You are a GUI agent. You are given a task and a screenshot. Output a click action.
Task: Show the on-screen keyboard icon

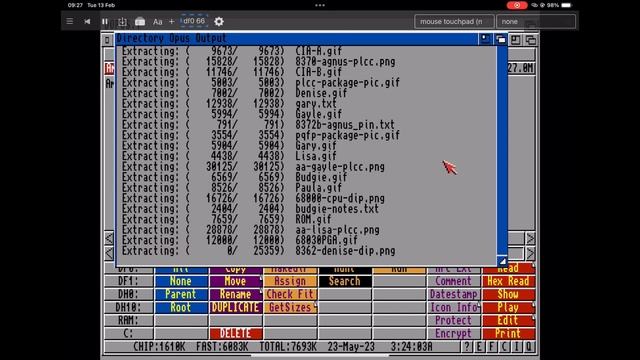click(x=140, y=21)
